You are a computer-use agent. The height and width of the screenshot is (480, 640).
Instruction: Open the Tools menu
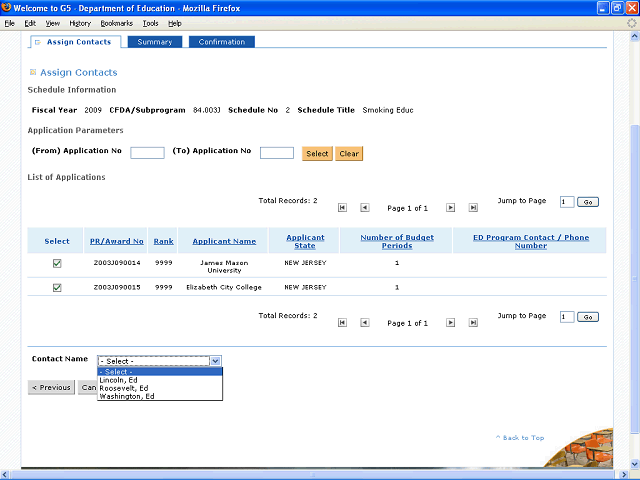[x=151, y=23]
